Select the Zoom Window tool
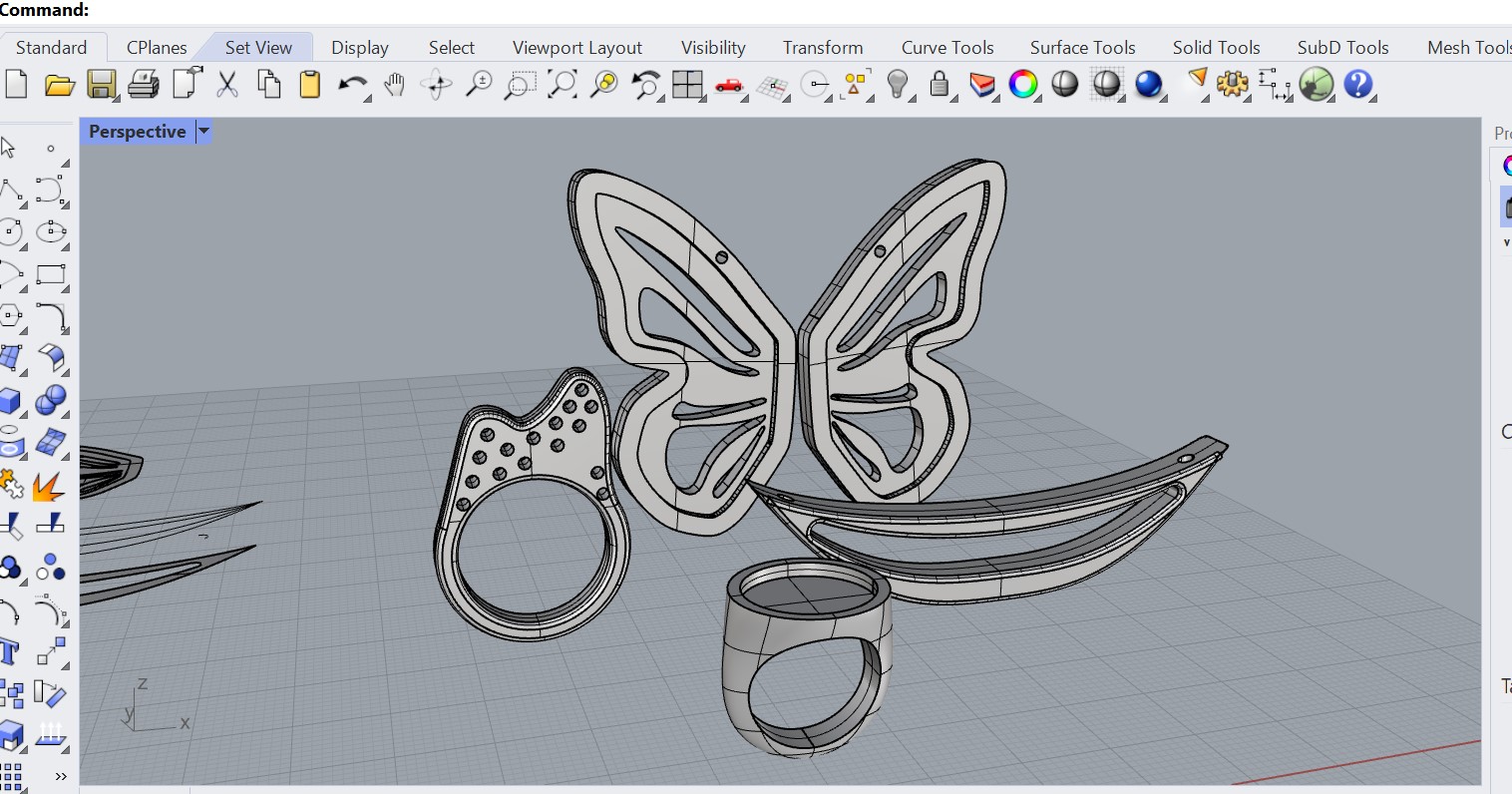This screenshot has height=794, width=1512. [520, 85]
